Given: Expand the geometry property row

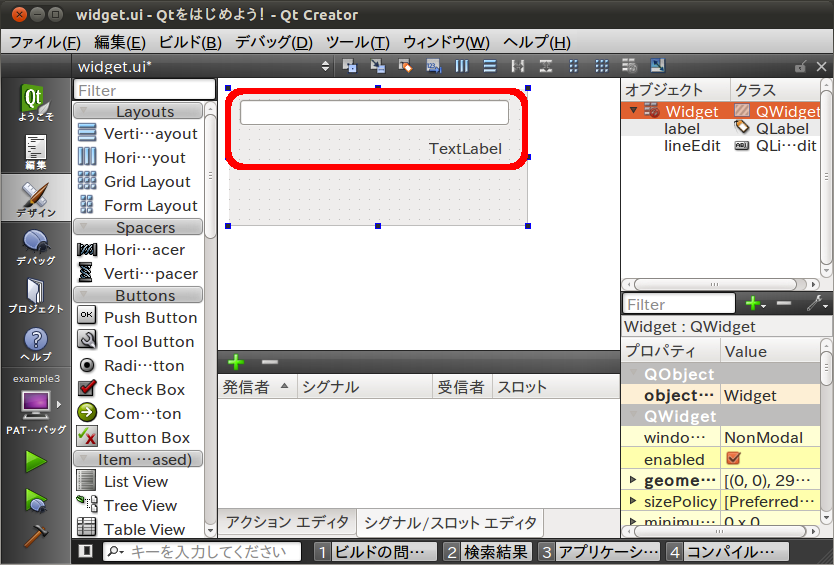Looking at the screenshot, I should tap(632, 481).
